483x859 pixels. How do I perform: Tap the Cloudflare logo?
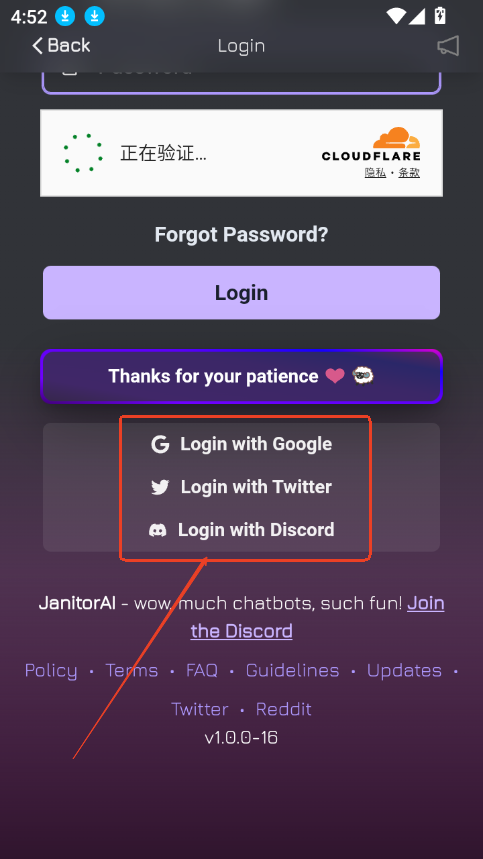click(371, 145)
